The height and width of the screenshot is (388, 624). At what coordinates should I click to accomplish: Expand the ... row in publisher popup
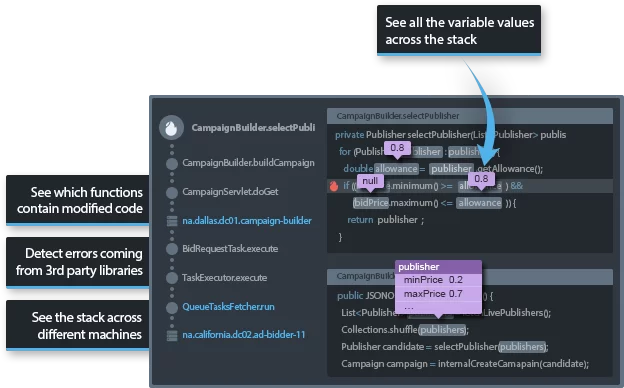(439, 307)
